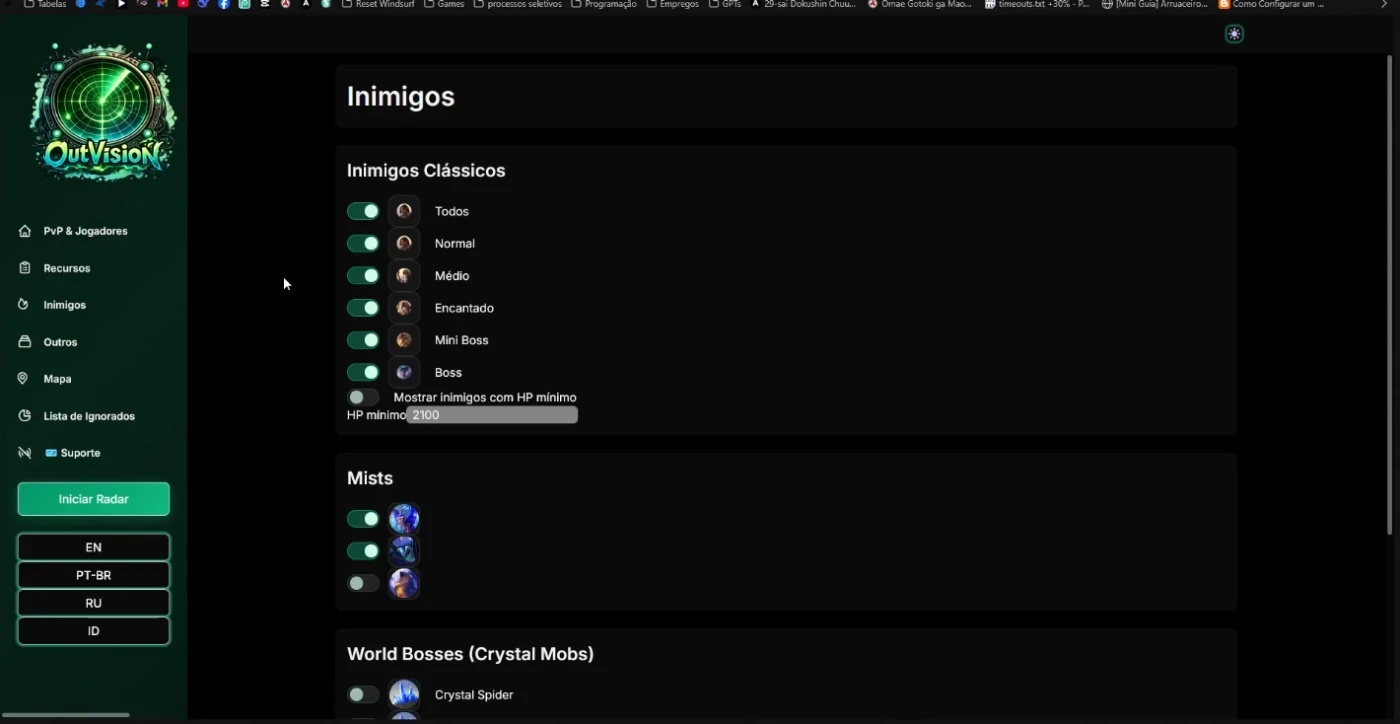Enable the minimum HP filter toggle
Screen dimensions: 1400x724
click(363, 397)
